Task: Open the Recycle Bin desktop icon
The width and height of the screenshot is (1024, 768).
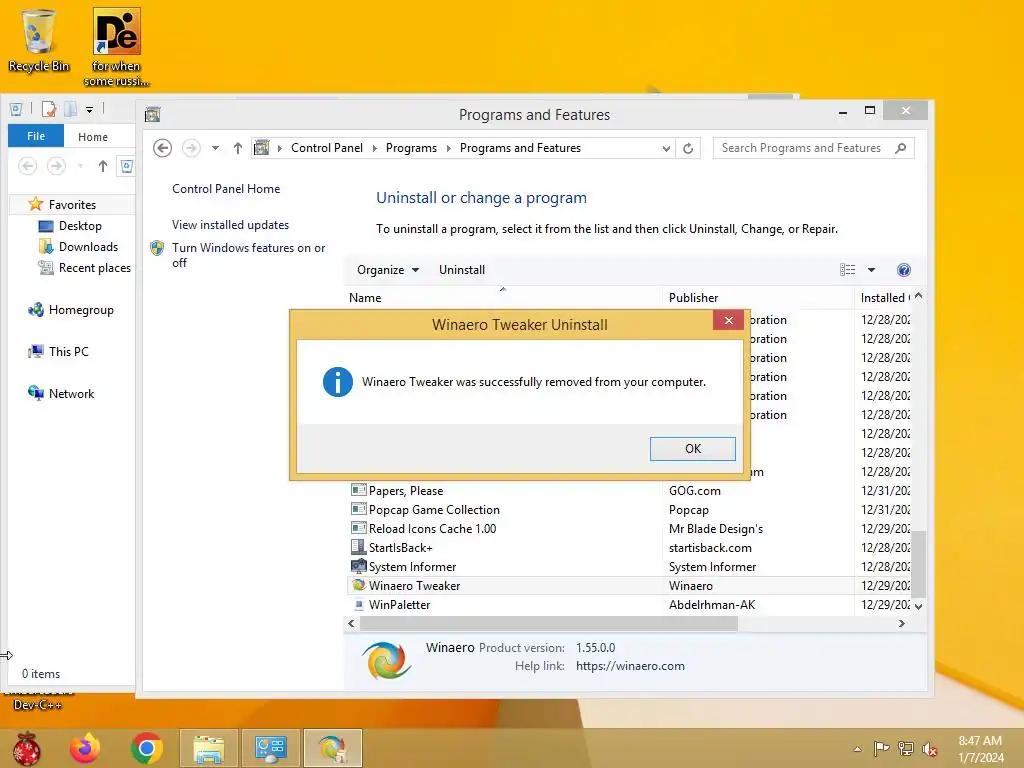Action: coord(39,41)
